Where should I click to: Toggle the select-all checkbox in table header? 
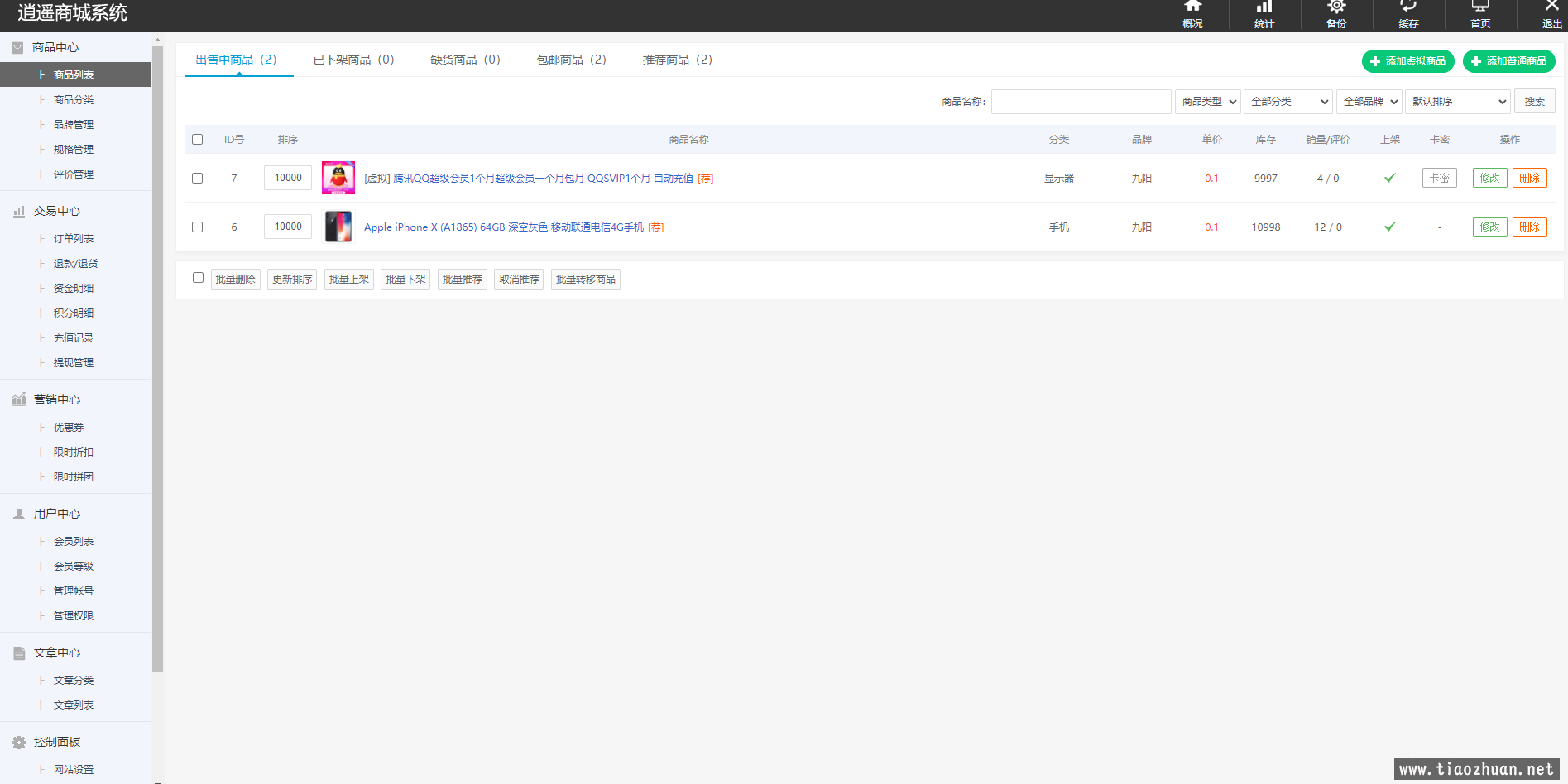[197, 139]
